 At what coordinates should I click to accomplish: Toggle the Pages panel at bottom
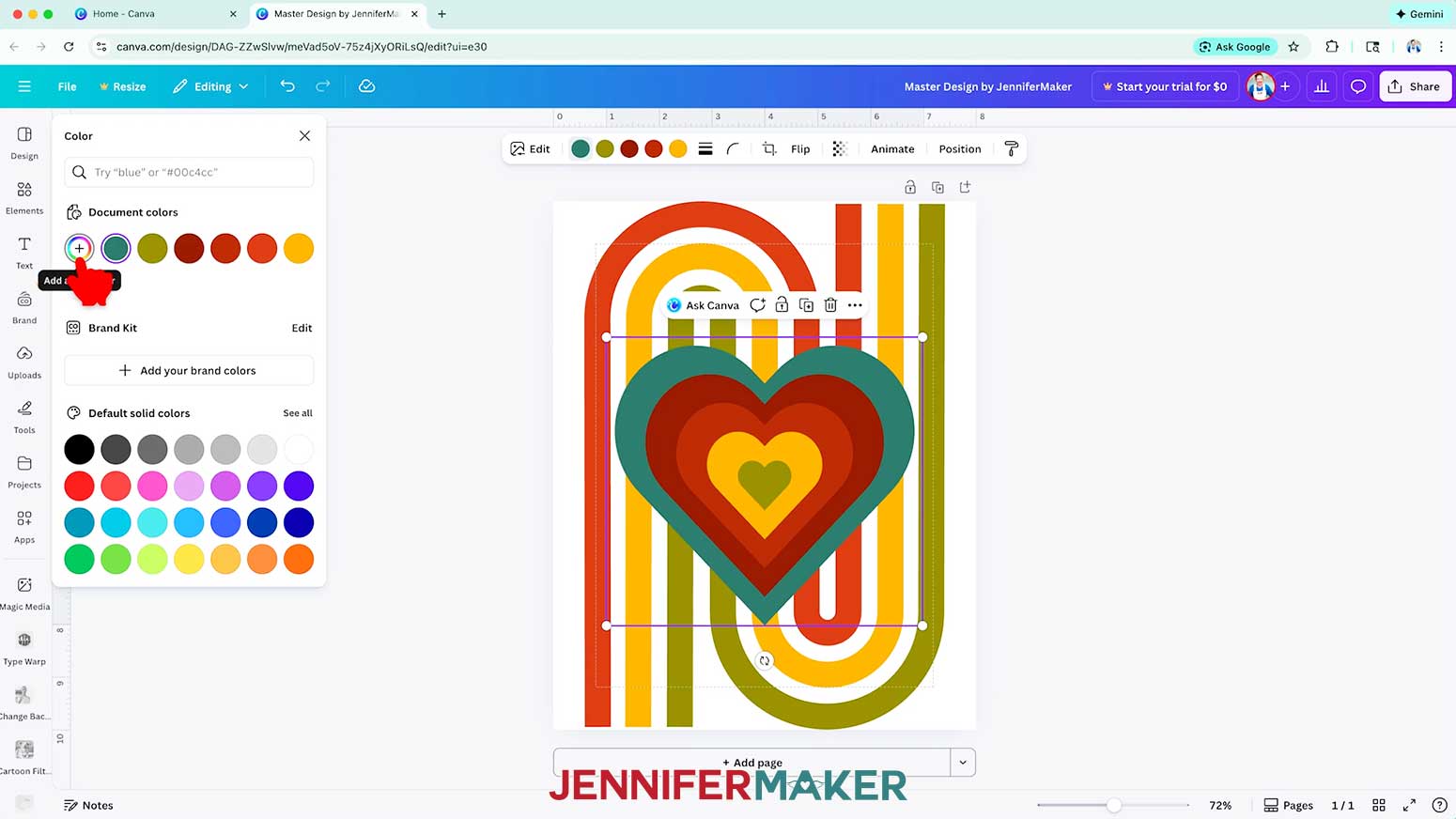tap(1288, 805)
